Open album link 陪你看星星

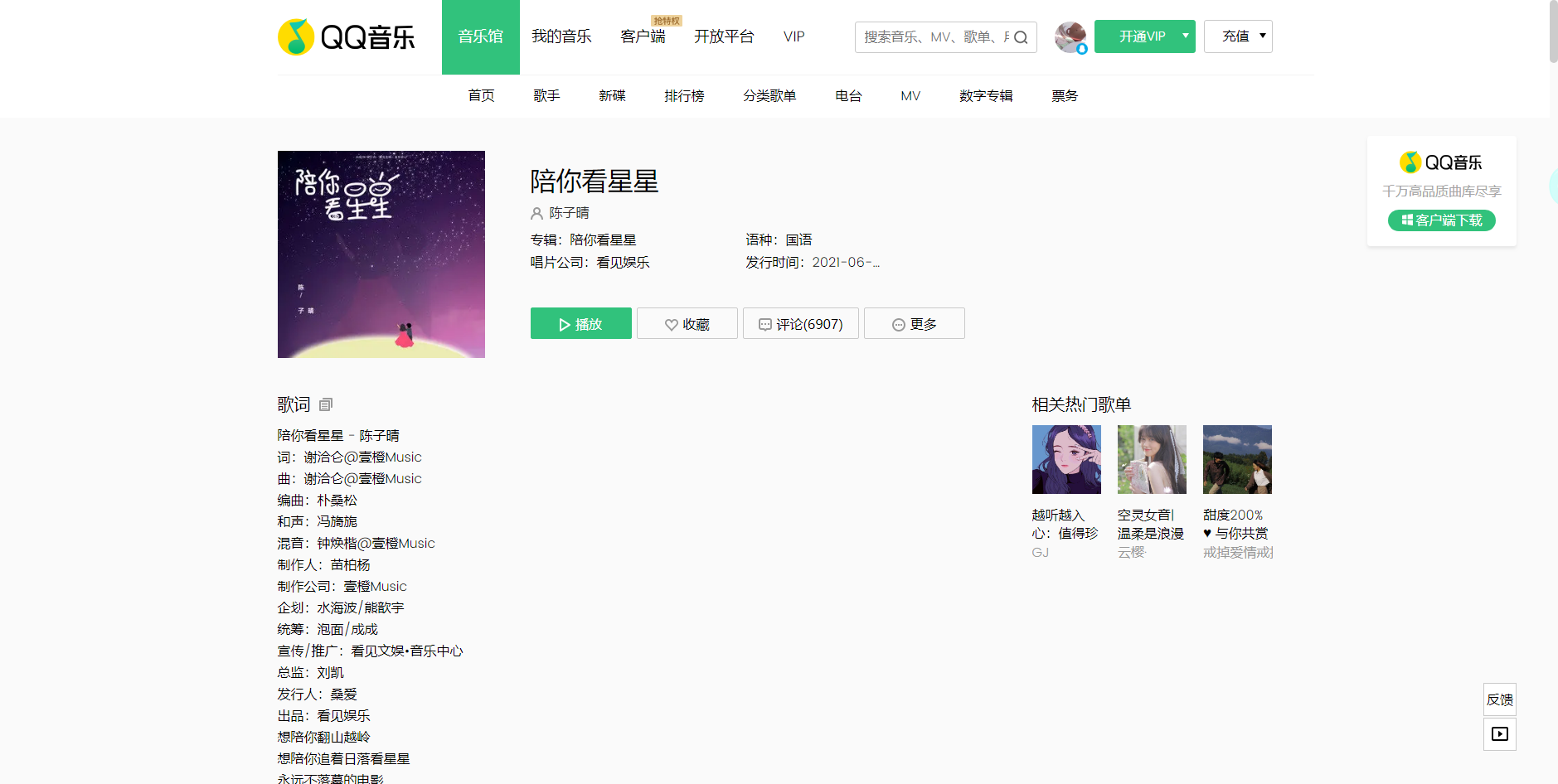click(x=603, y=240)
